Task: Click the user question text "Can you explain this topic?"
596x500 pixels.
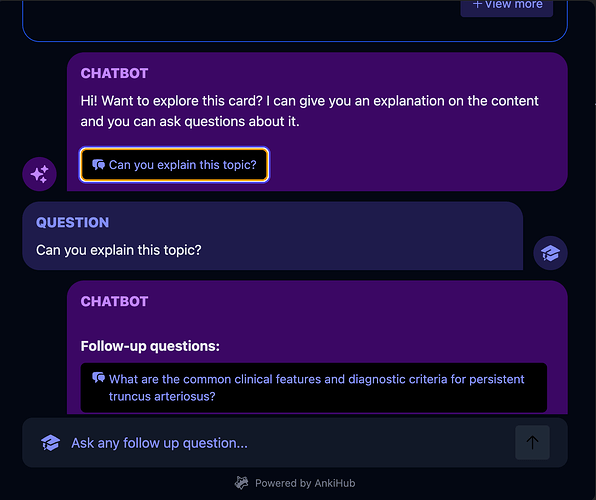Action: tap(119, 250)
